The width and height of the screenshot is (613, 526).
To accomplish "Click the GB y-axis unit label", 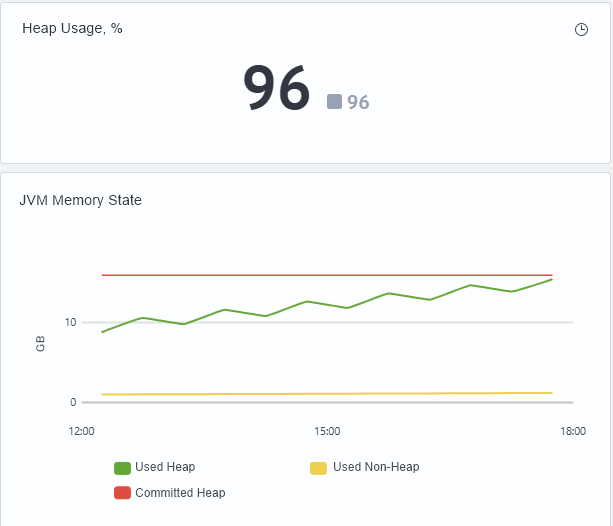I will click(x=40, y=344).
